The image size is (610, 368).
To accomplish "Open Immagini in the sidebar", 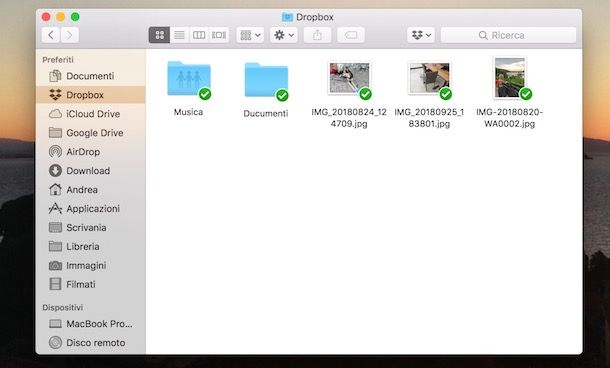I will [x=90, y=266].
